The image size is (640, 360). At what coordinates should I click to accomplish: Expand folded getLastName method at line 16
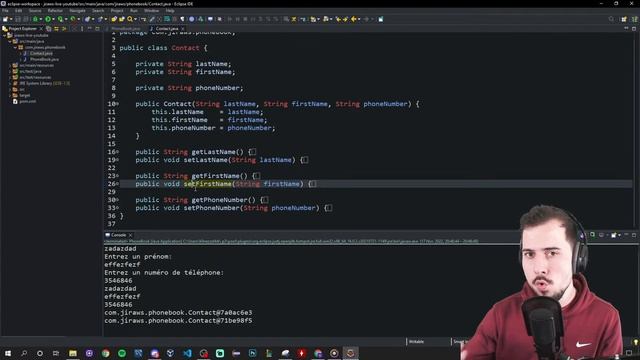[118, 151]
